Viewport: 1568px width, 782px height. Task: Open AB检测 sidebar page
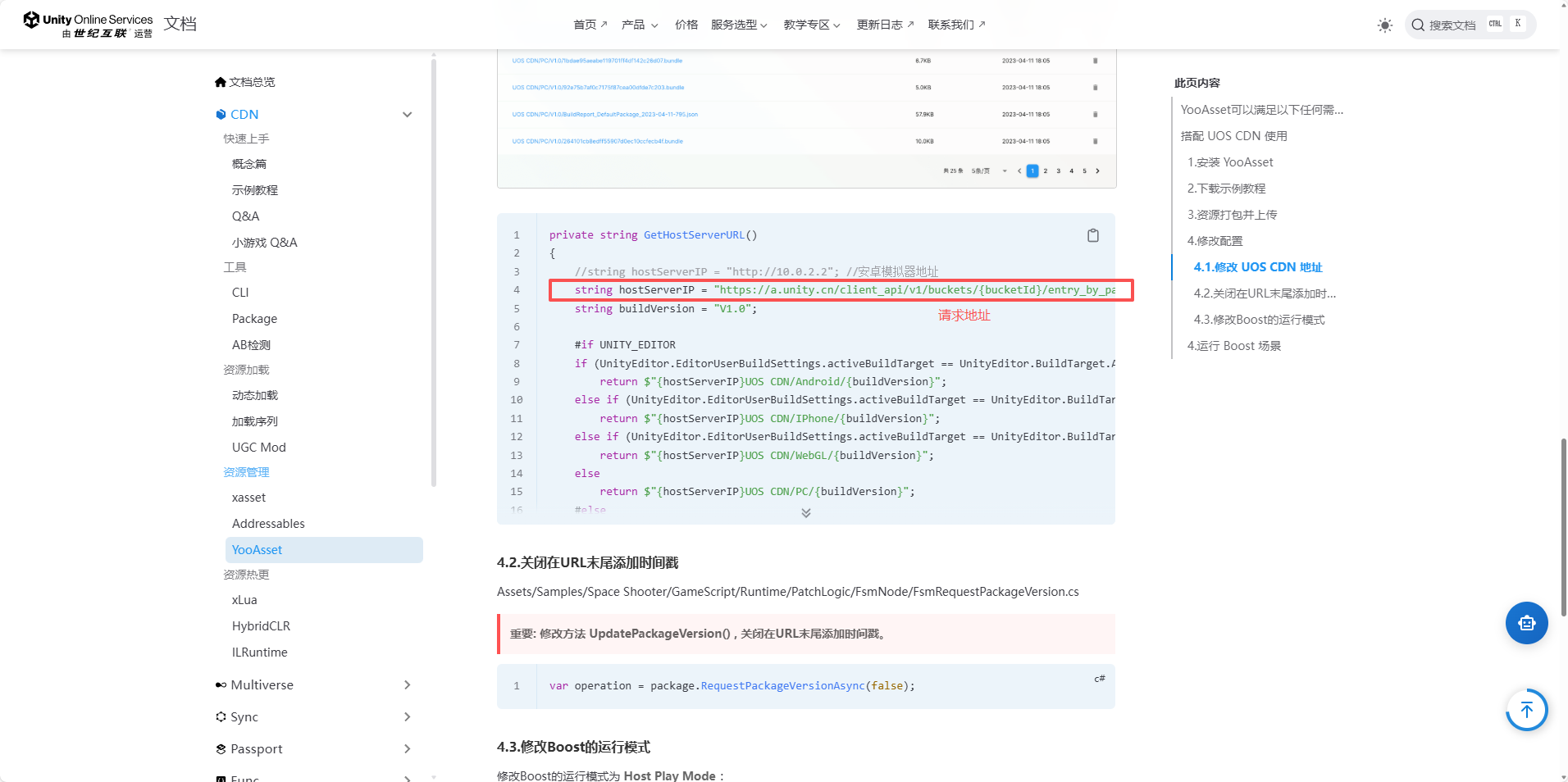[x=251, y=345]
